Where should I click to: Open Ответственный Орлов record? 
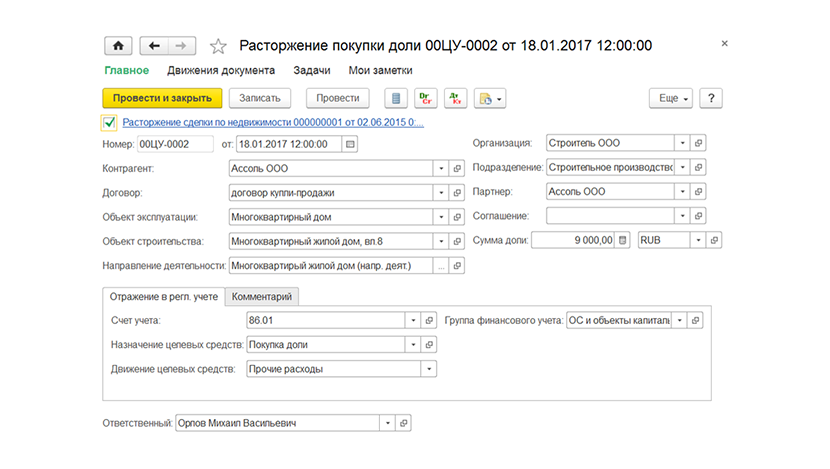point(404,423)
